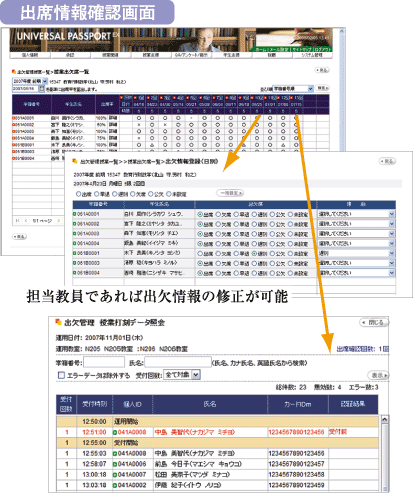Open reason dropdown for student 06180001
The image size is (413, 493).
(x=356, y=253)
